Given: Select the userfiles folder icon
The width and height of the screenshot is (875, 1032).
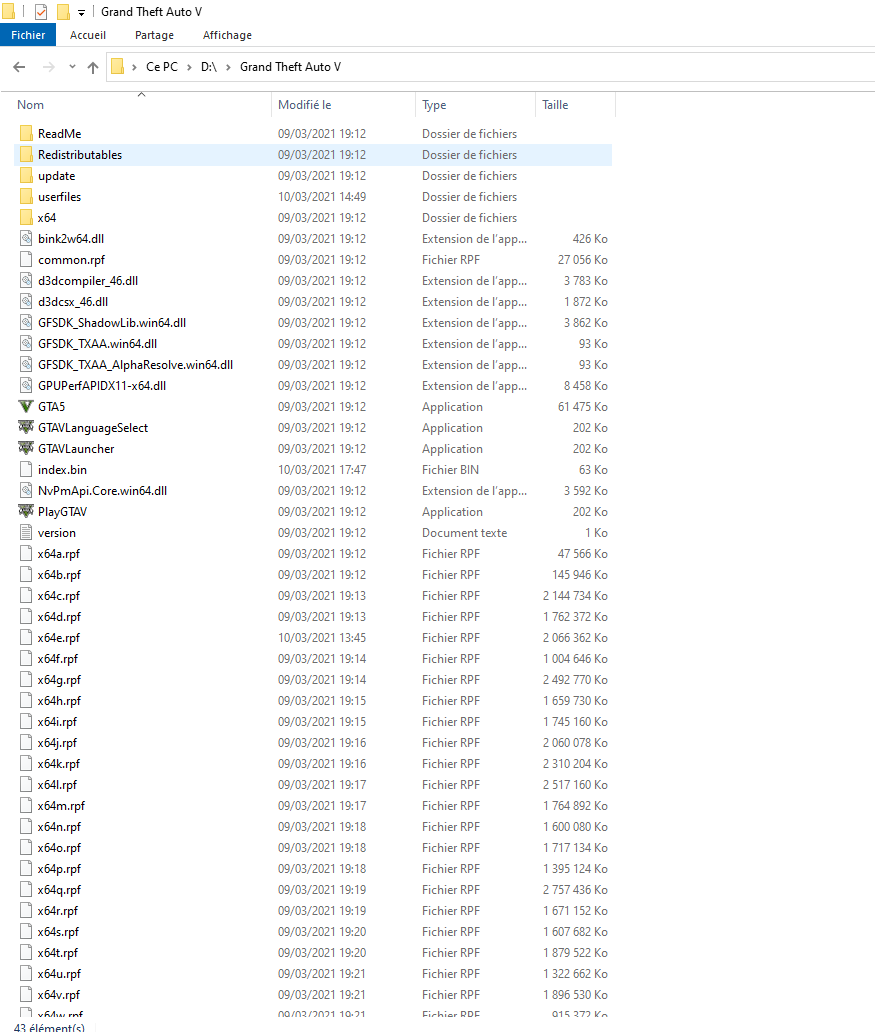Looking at the screenshot, I should [x=24, y=196].
